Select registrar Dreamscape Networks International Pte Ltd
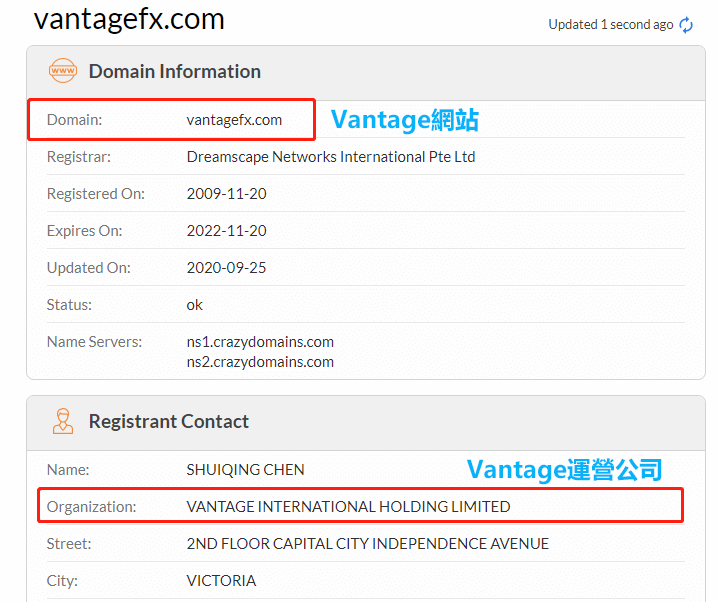 (331, 157)
